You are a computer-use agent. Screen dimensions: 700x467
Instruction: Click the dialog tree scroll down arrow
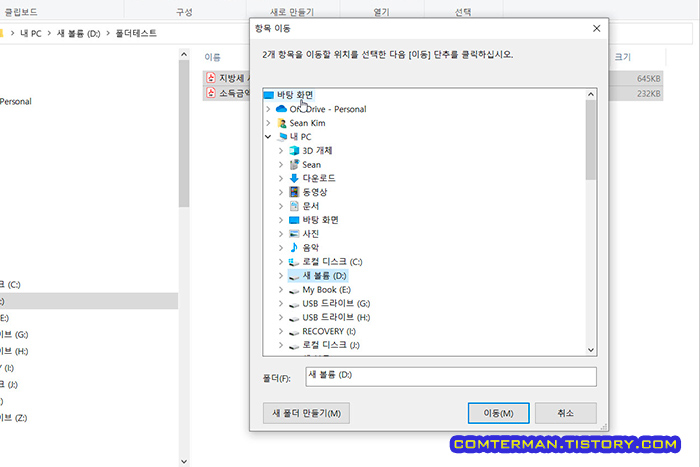pyautogui.click(x=591, y=350)
